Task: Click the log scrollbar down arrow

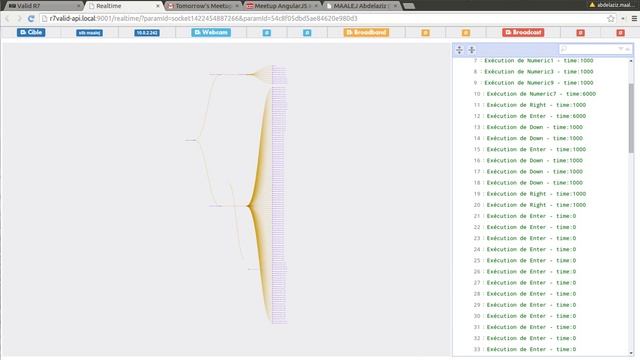Action: (631, 353)
